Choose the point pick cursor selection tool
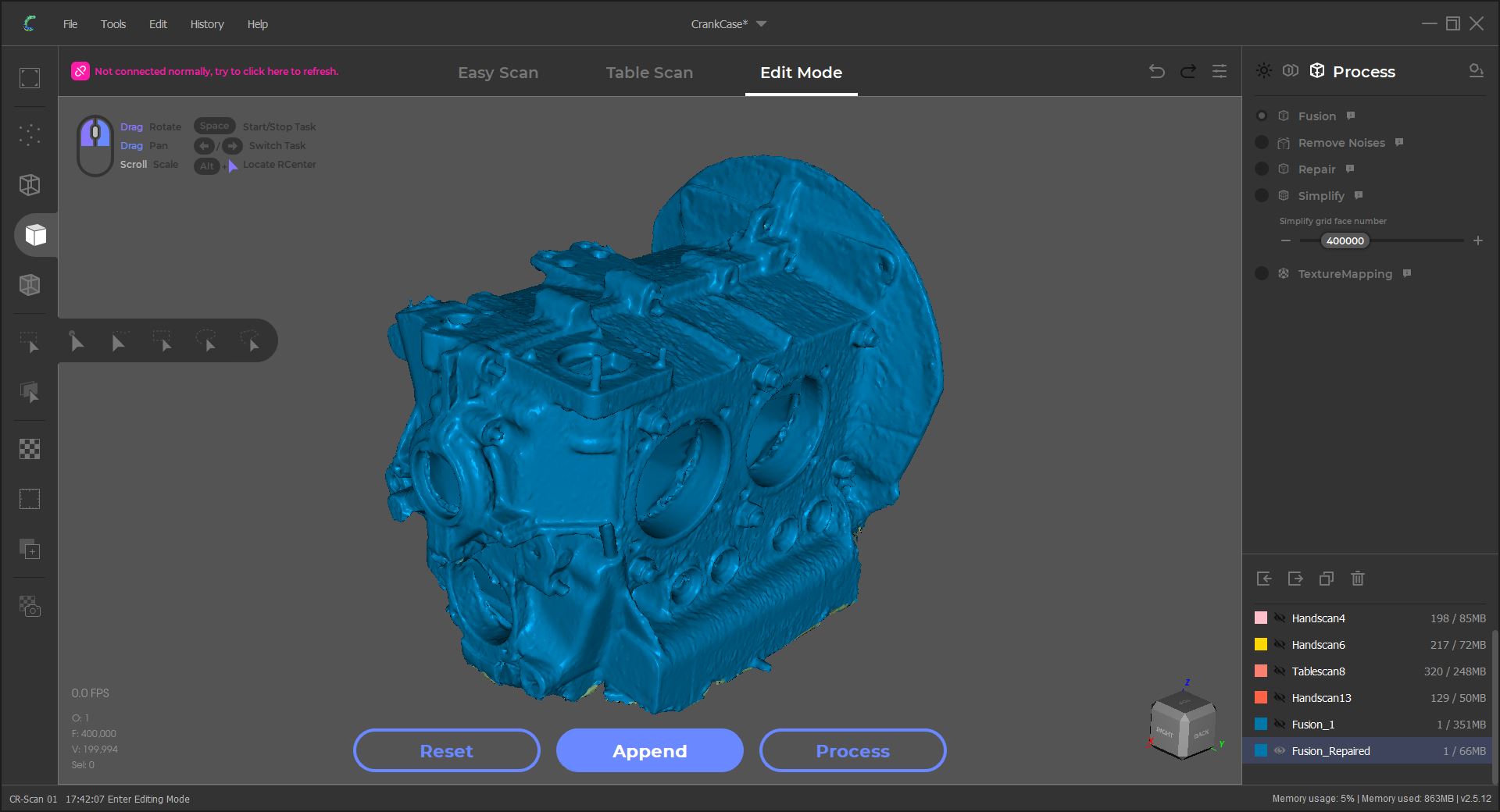This screenshot has width=1500, height=812. [77, 341]
